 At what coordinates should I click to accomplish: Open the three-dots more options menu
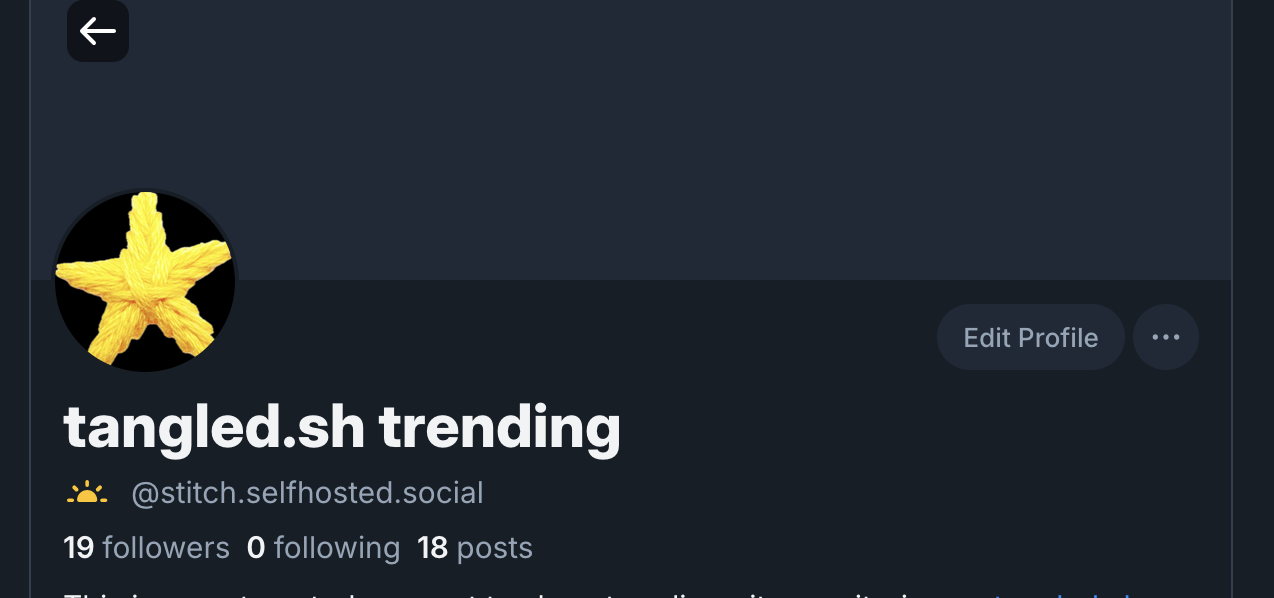click(x=1166, y=337)
